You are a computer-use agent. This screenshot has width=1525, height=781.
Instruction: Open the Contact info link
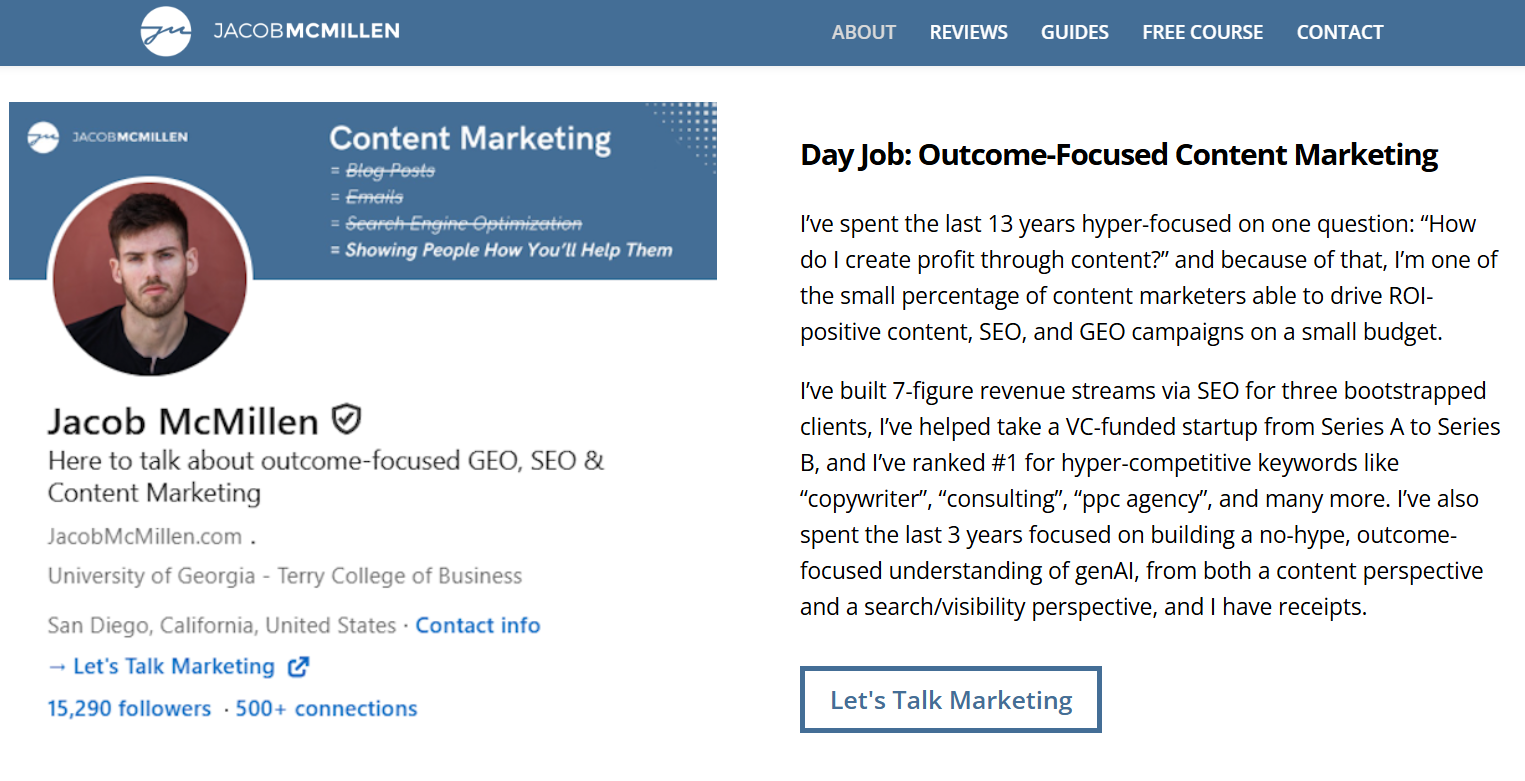(477, 626)
